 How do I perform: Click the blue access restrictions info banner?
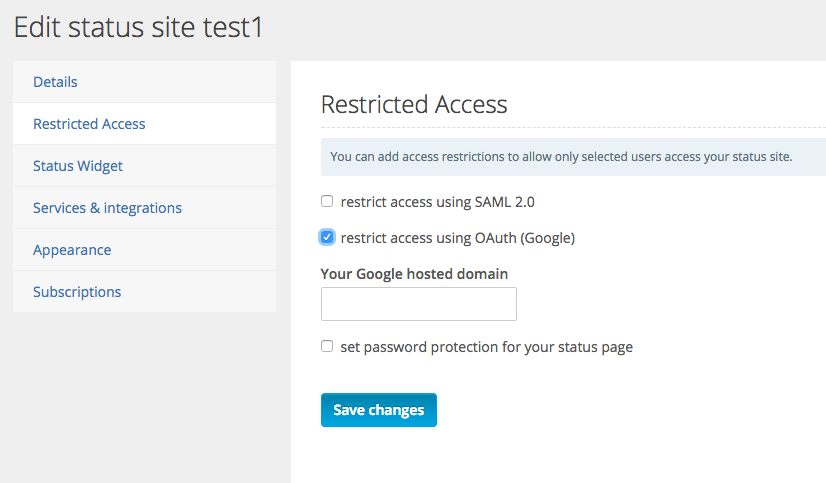pyautogui.click(x=573, y=157)
